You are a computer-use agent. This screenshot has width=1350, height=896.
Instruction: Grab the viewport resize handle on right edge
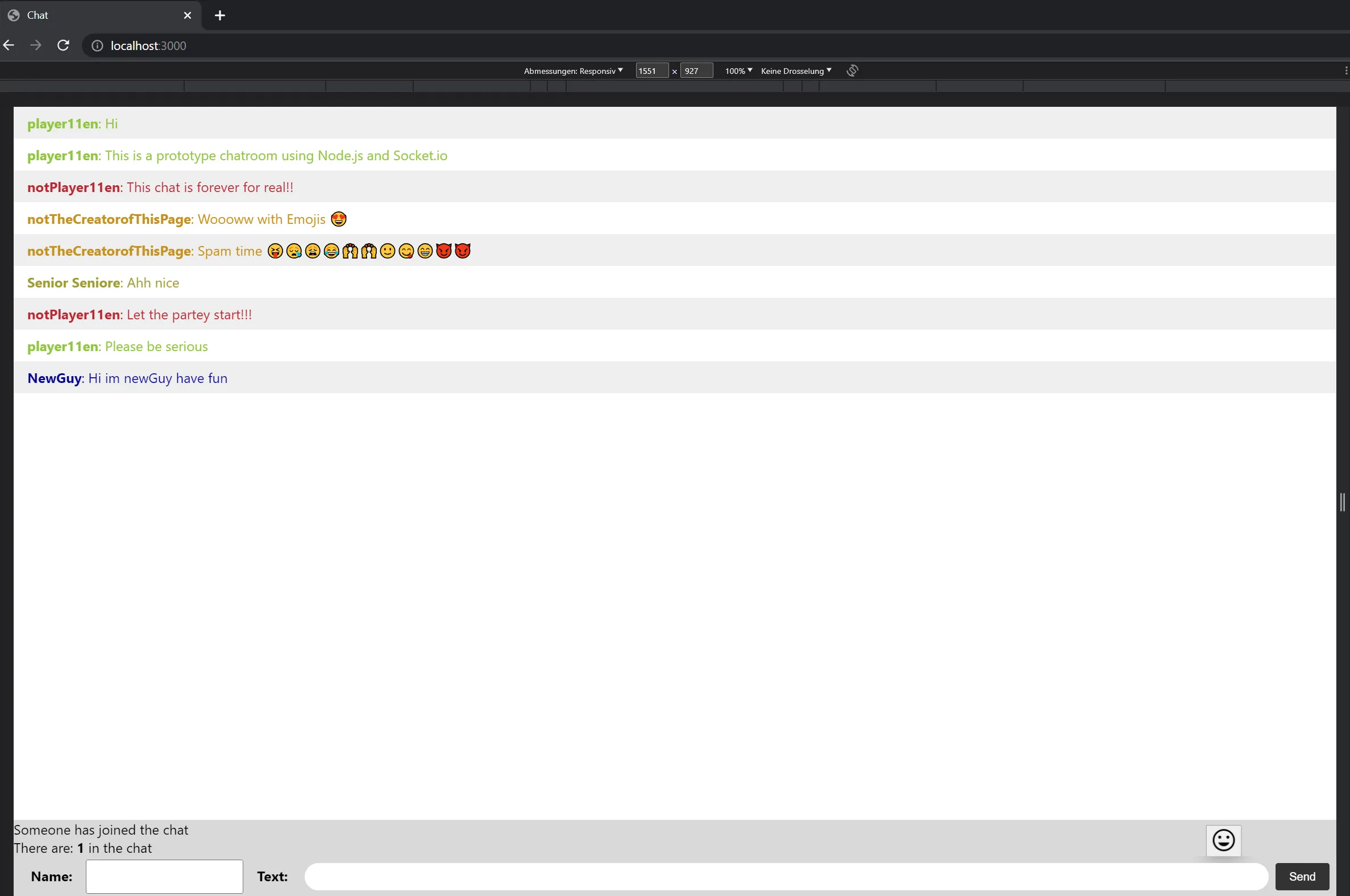pos(1343,502)
